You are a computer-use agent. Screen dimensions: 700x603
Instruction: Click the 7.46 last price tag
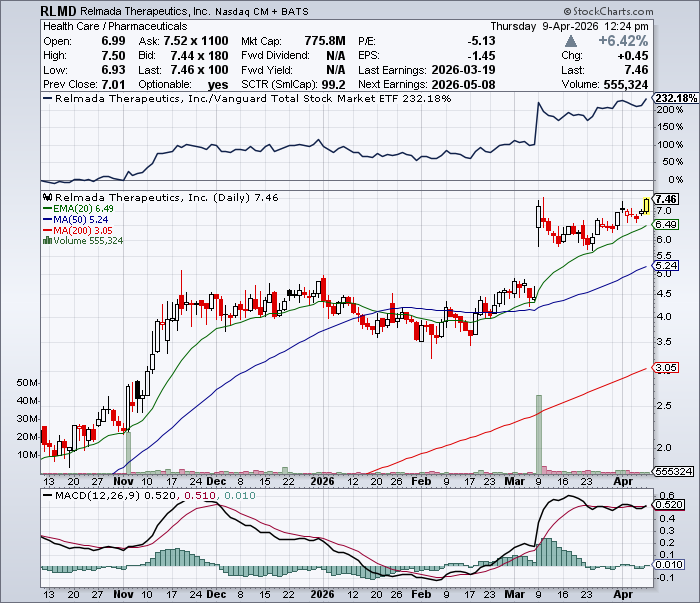666,199
